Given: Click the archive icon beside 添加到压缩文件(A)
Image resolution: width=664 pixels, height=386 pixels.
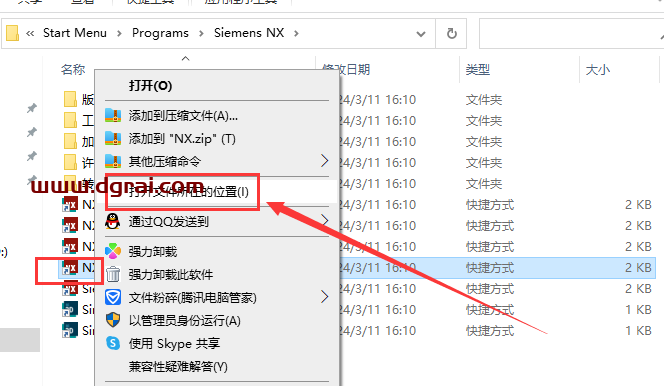Looking at the screenshot, I should coord(113,116).
